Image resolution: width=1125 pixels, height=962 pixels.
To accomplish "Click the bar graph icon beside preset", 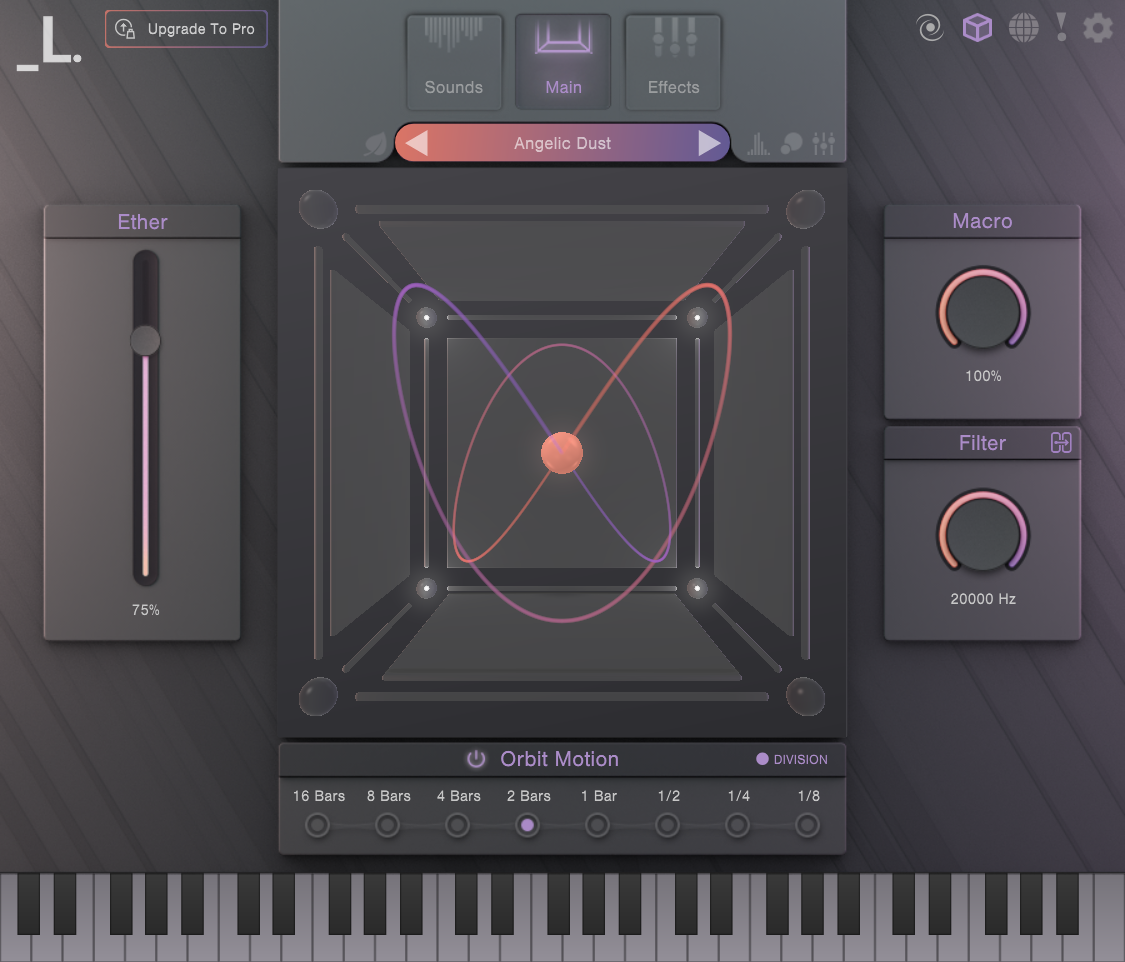I will [759, 144].
